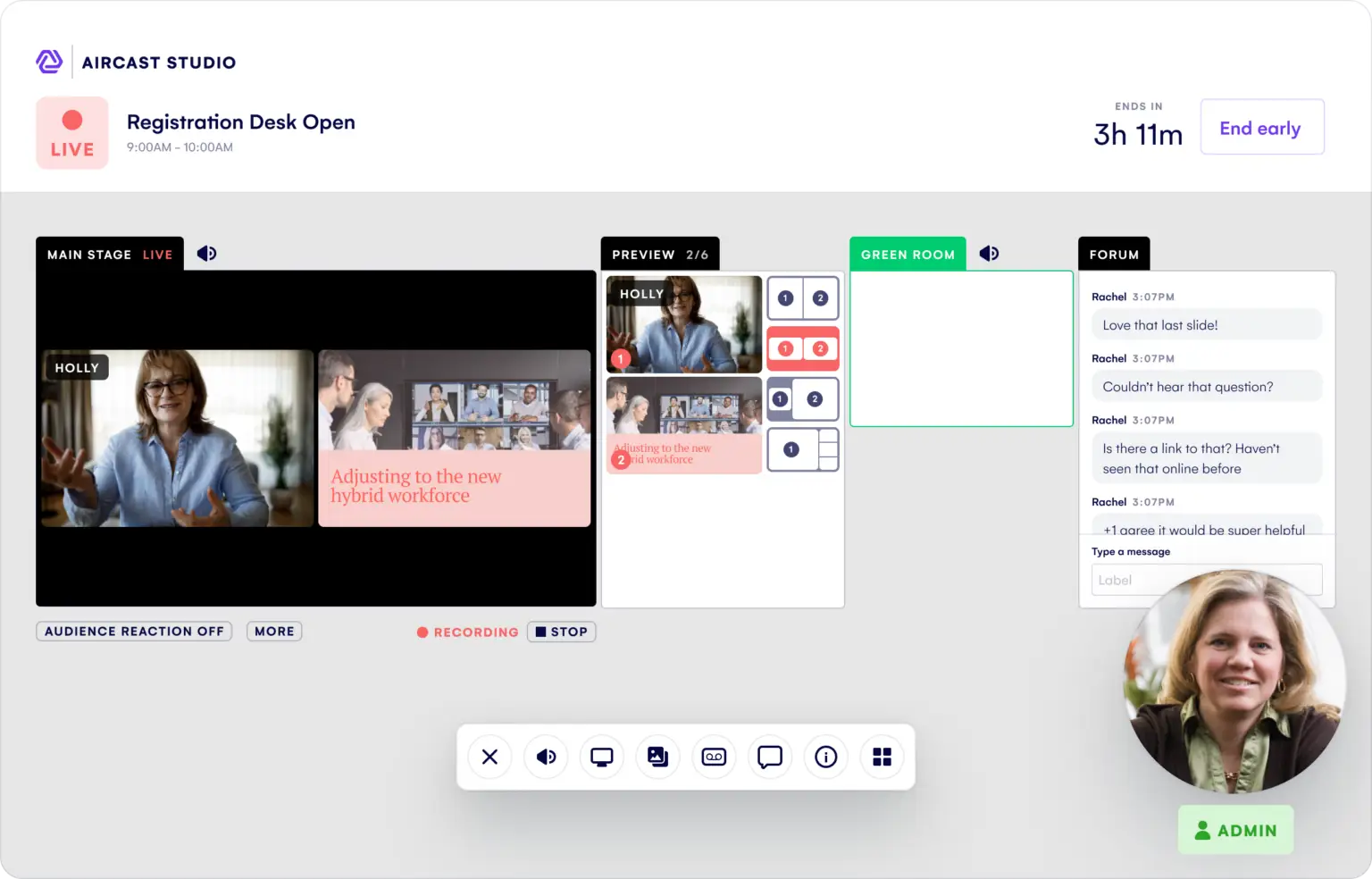Viewport: 1372px width, 879px height.
Task: Click the info circle icon in toolbar
Action: pos(826,758)
